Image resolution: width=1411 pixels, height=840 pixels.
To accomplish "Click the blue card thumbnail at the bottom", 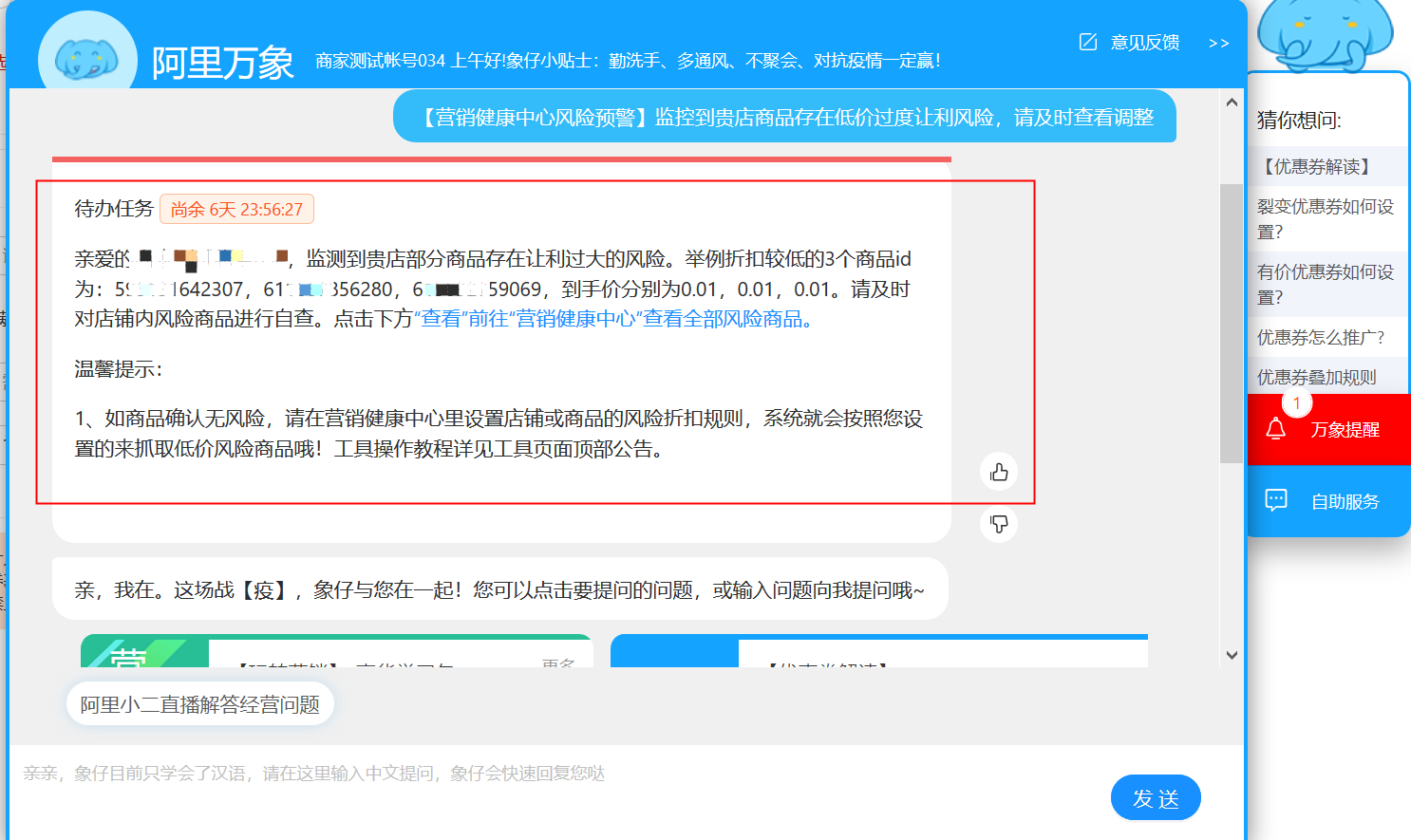I will click(674, 651).
